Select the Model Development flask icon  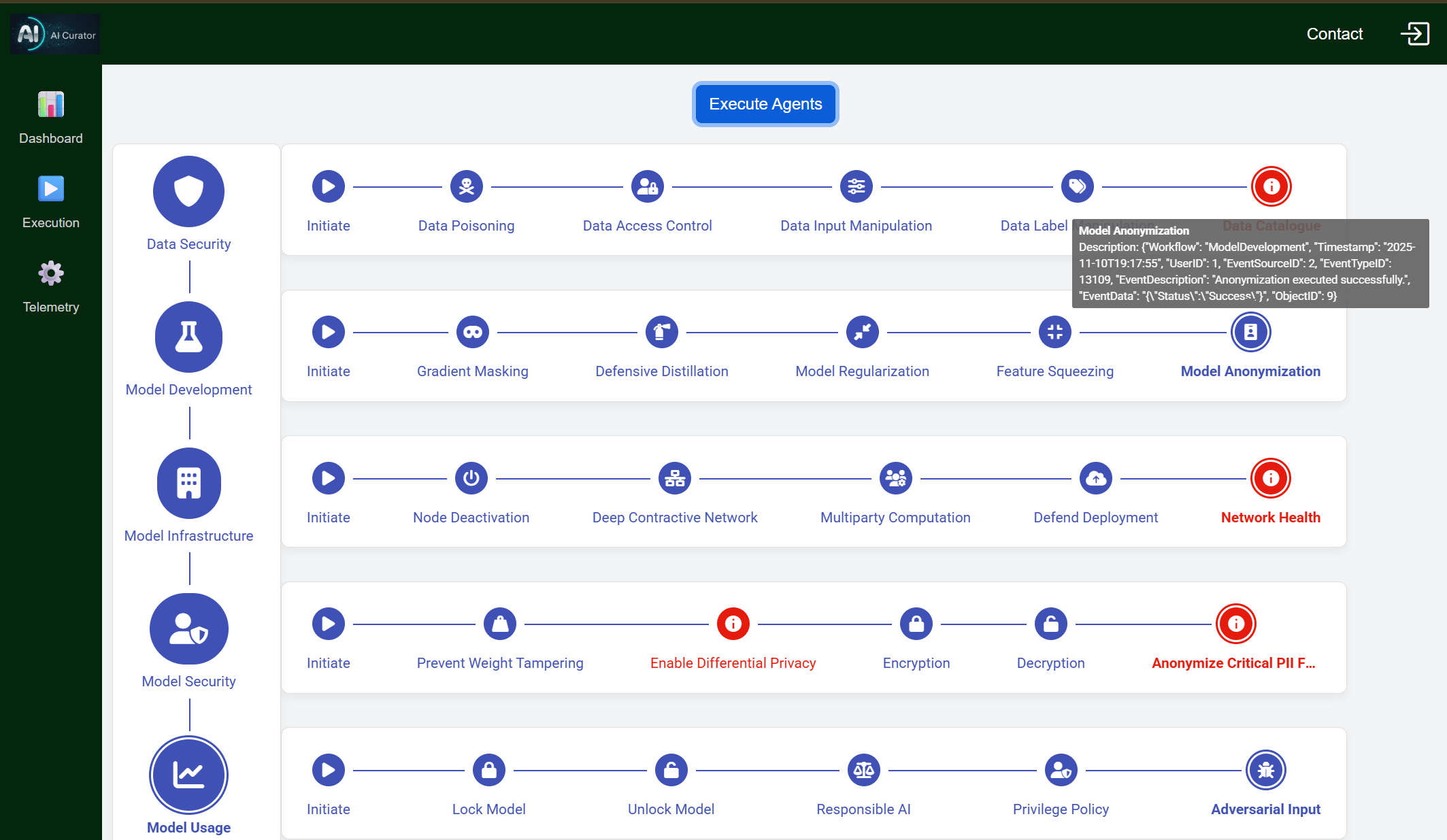click(x=188, y=337)
